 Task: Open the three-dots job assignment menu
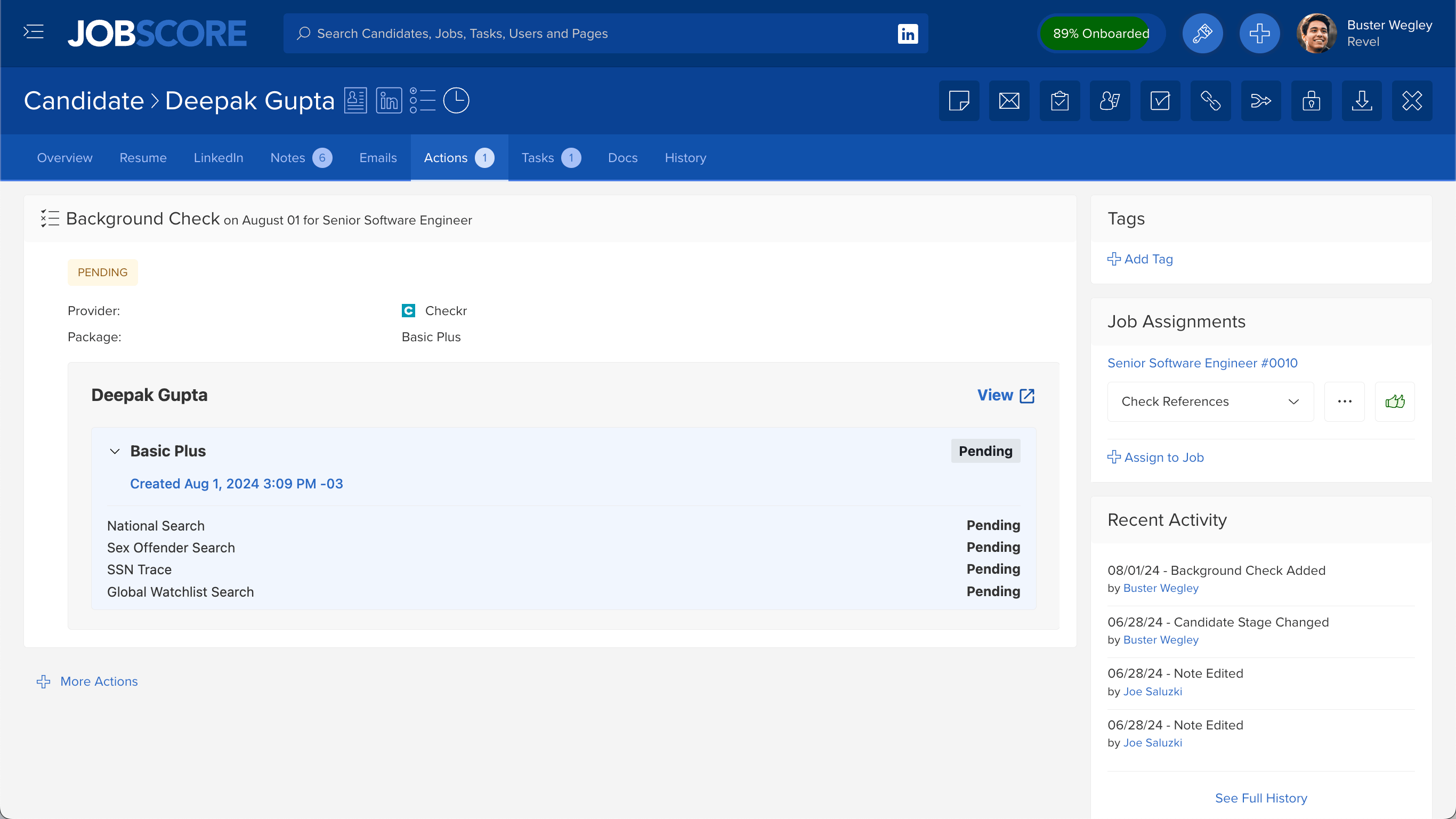point(1344,402)
